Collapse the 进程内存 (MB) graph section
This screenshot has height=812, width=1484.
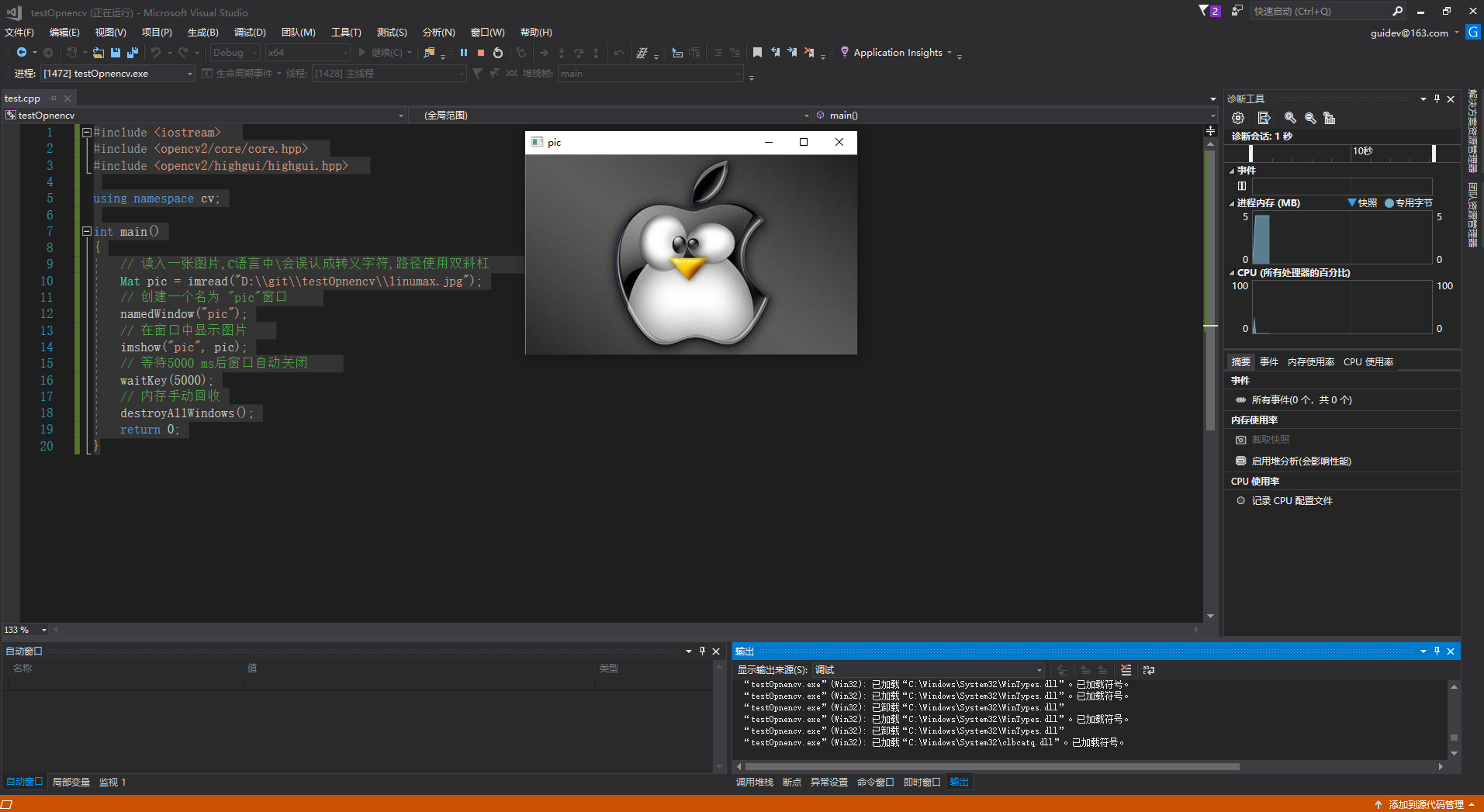[1232, 203]
